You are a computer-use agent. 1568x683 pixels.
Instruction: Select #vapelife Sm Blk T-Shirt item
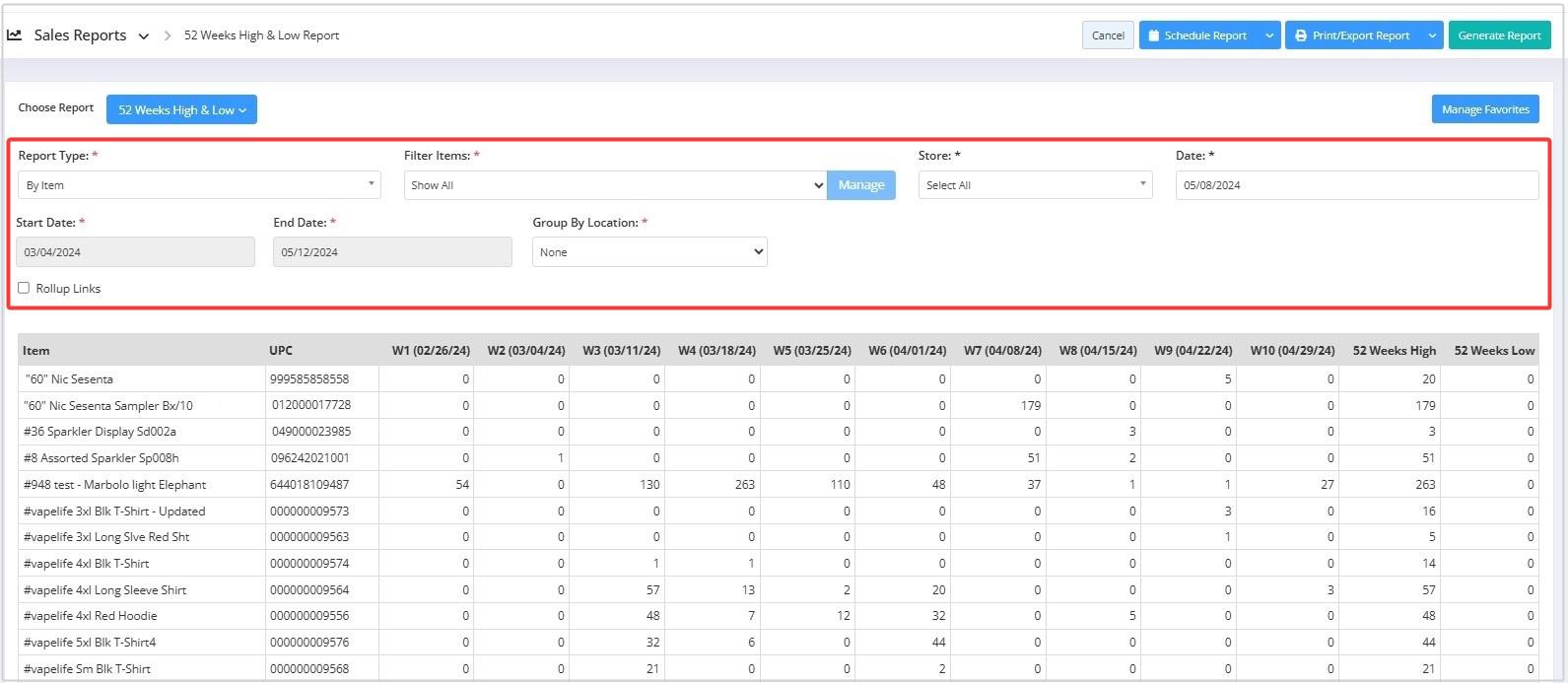(x=87, y=669)
